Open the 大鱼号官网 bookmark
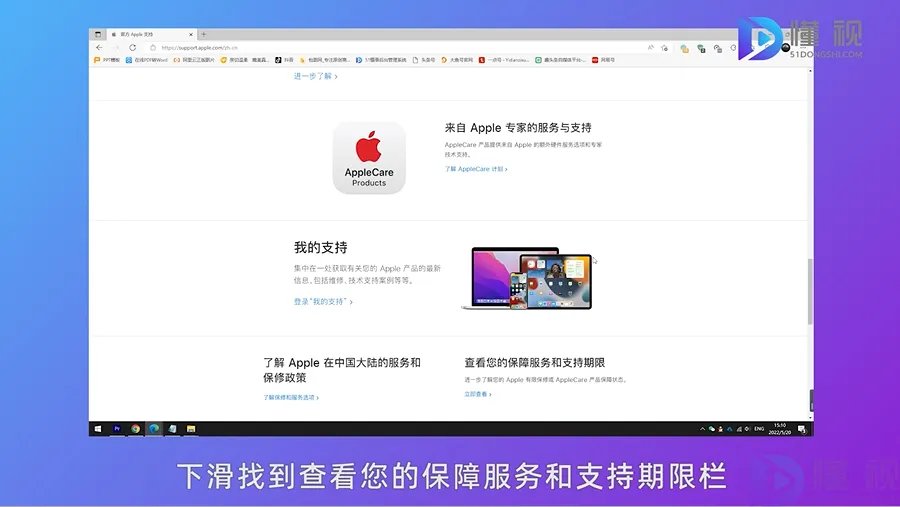Screen dimensions: 900x507 (x=457, y=60)
